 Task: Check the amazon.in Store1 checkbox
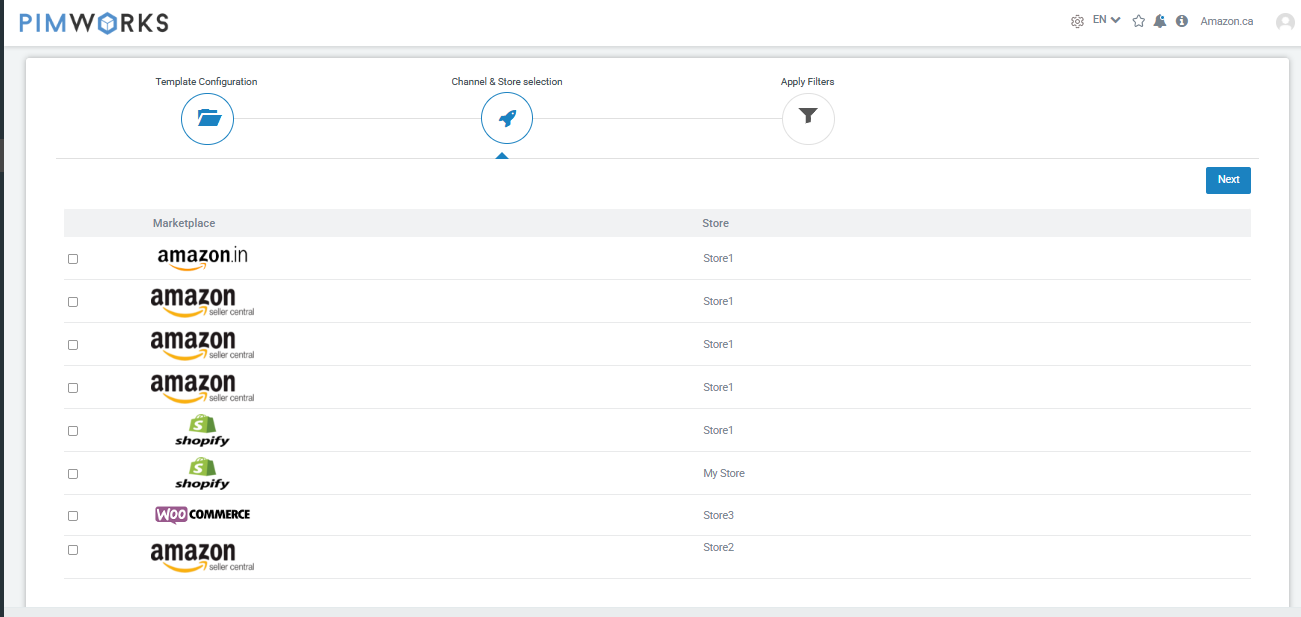pyautogui.click(x=73, y=259)
